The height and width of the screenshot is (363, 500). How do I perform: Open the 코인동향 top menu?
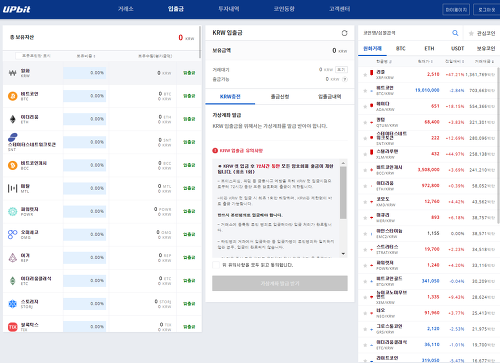click(284, 9)
